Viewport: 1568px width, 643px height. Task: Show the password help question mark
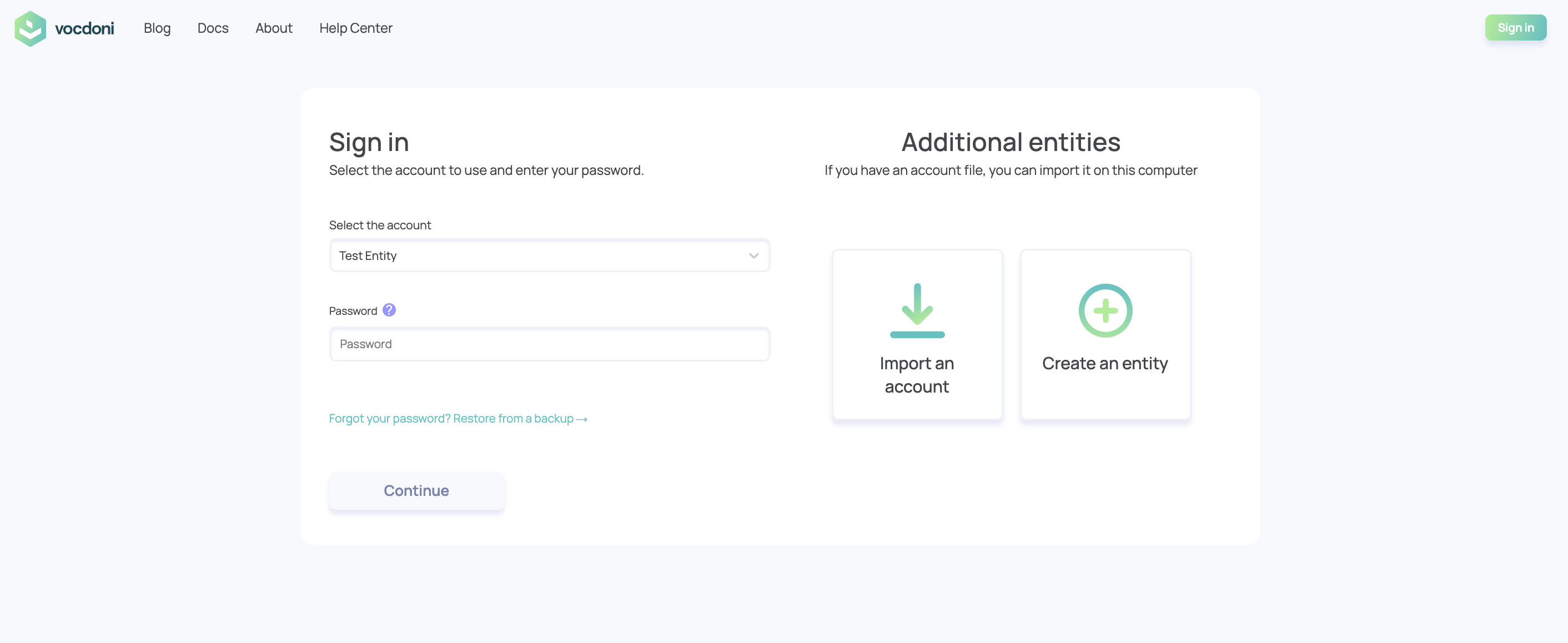pyautogui.click(x=389, y=310)
